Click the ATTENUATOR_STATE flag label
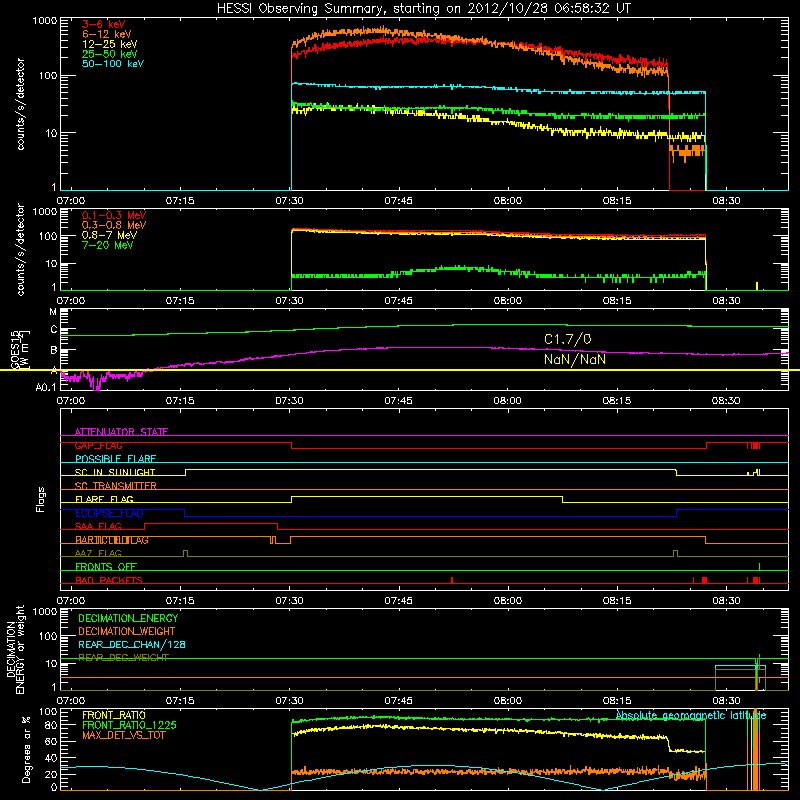Image resolution: width=800 pixels, height=800 pixels. click(121, 432)
